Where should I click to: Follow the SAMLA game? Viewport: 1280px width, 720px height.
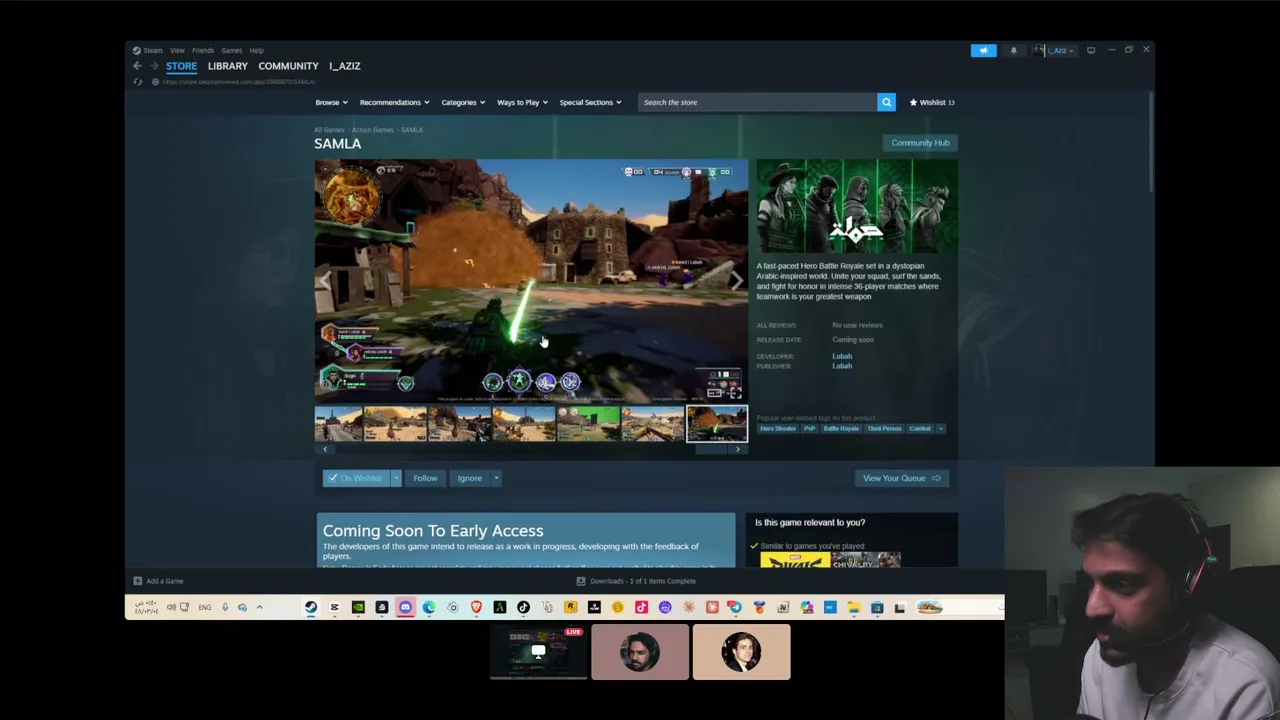(x=425, y=478)
